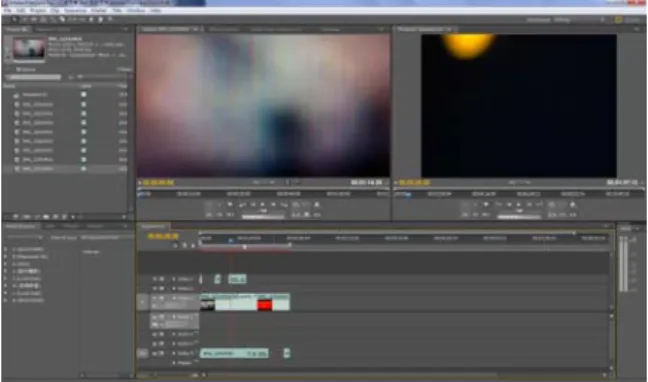Expand the Audio 4 track
Screen dimensions: 648x382
tap(174, 353)
